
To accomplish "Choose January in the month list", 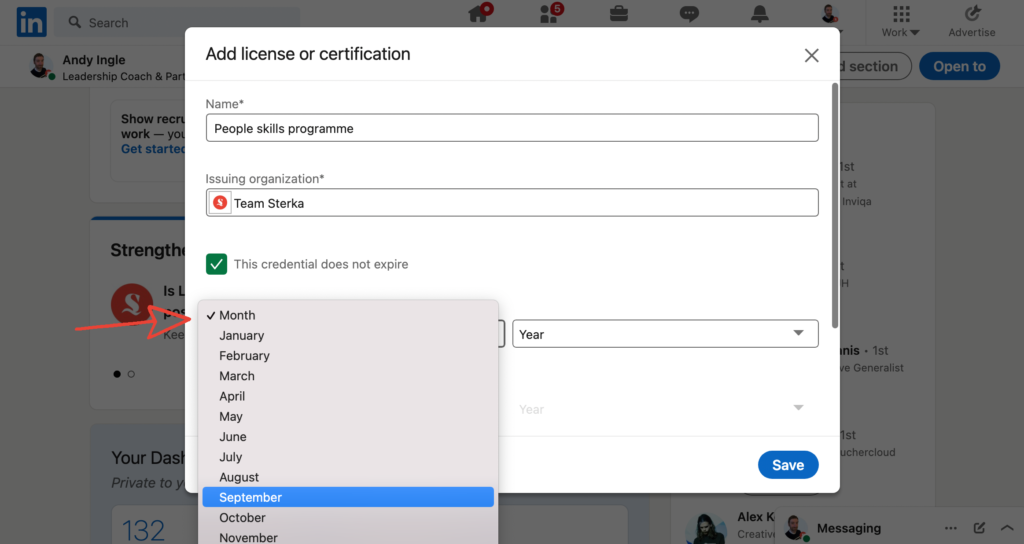I will pos(242,336).
